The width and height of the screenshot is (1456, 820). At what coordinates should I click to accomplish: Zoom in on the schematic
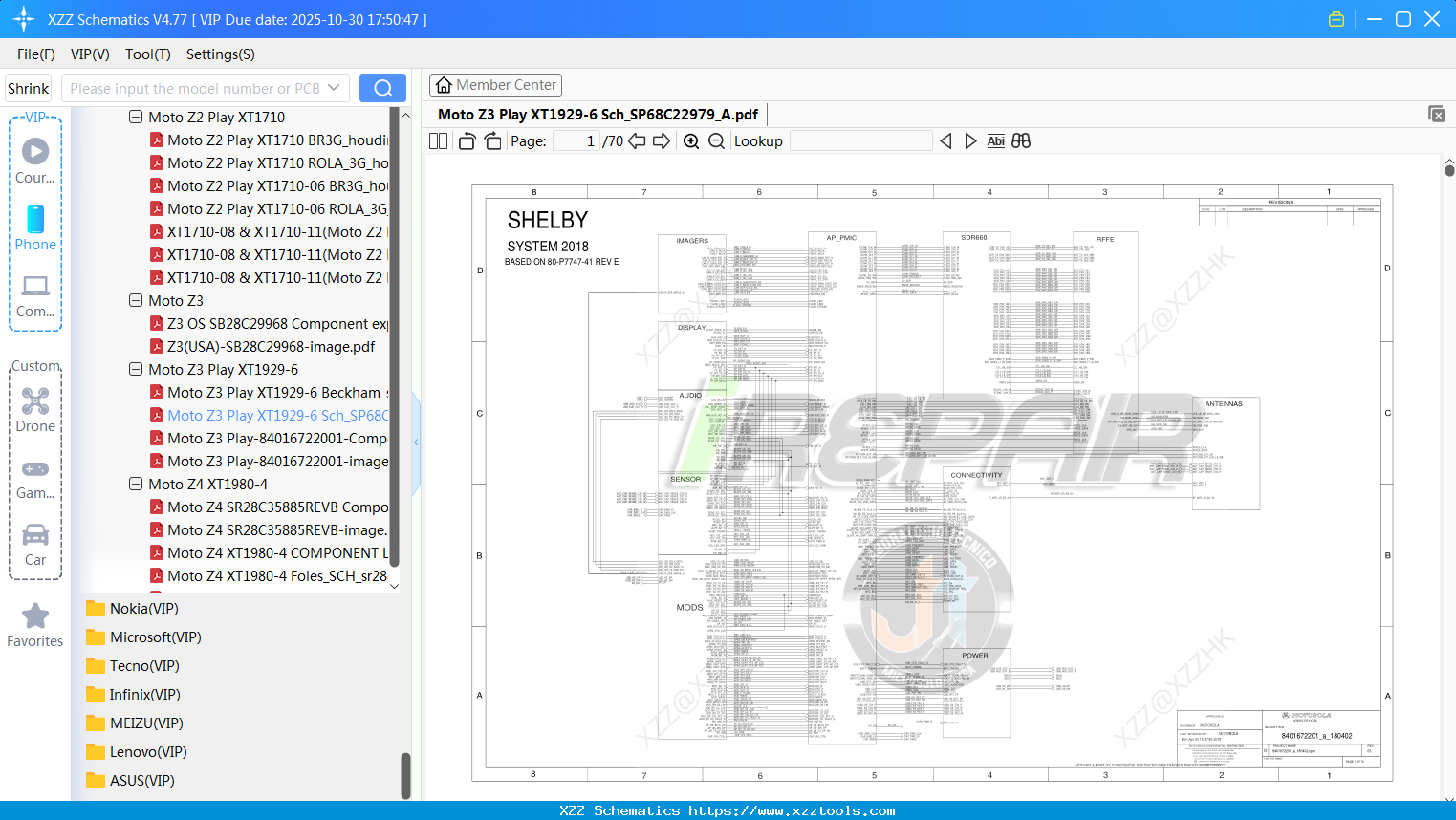(x=691, y=141)
